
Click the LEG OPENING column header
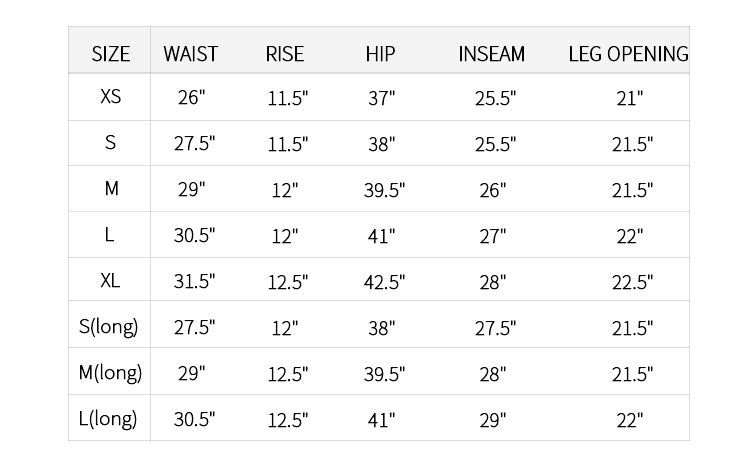pyautogui.click(x=628, y=54)
